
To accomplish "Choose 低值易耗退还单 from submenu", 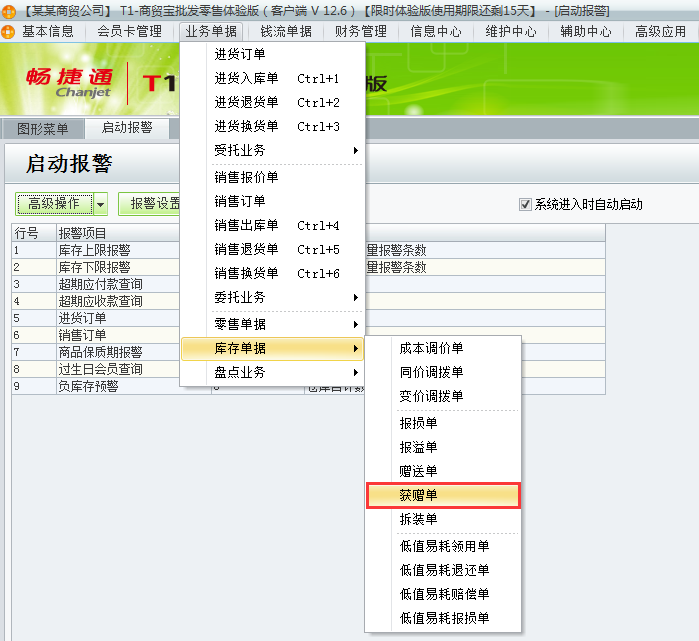I will [443, 570].
